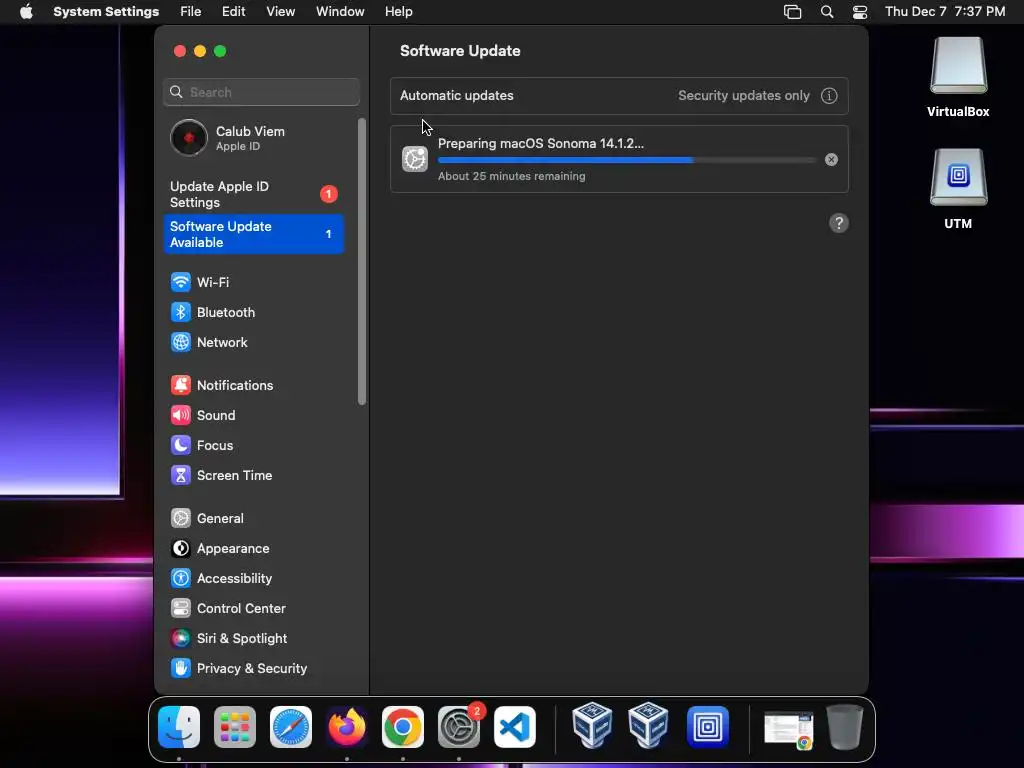Open Launchpad from the Dock

coord(235,727)
